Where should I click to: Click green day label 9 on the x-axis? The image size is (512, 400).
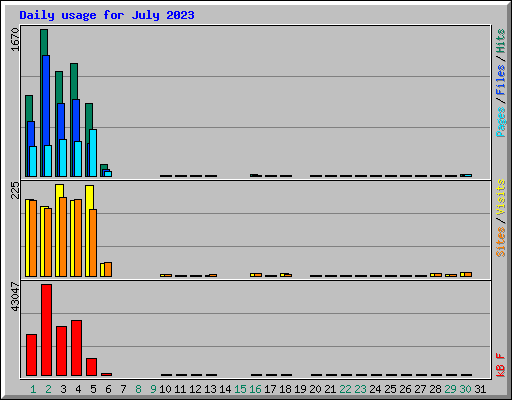153,389
